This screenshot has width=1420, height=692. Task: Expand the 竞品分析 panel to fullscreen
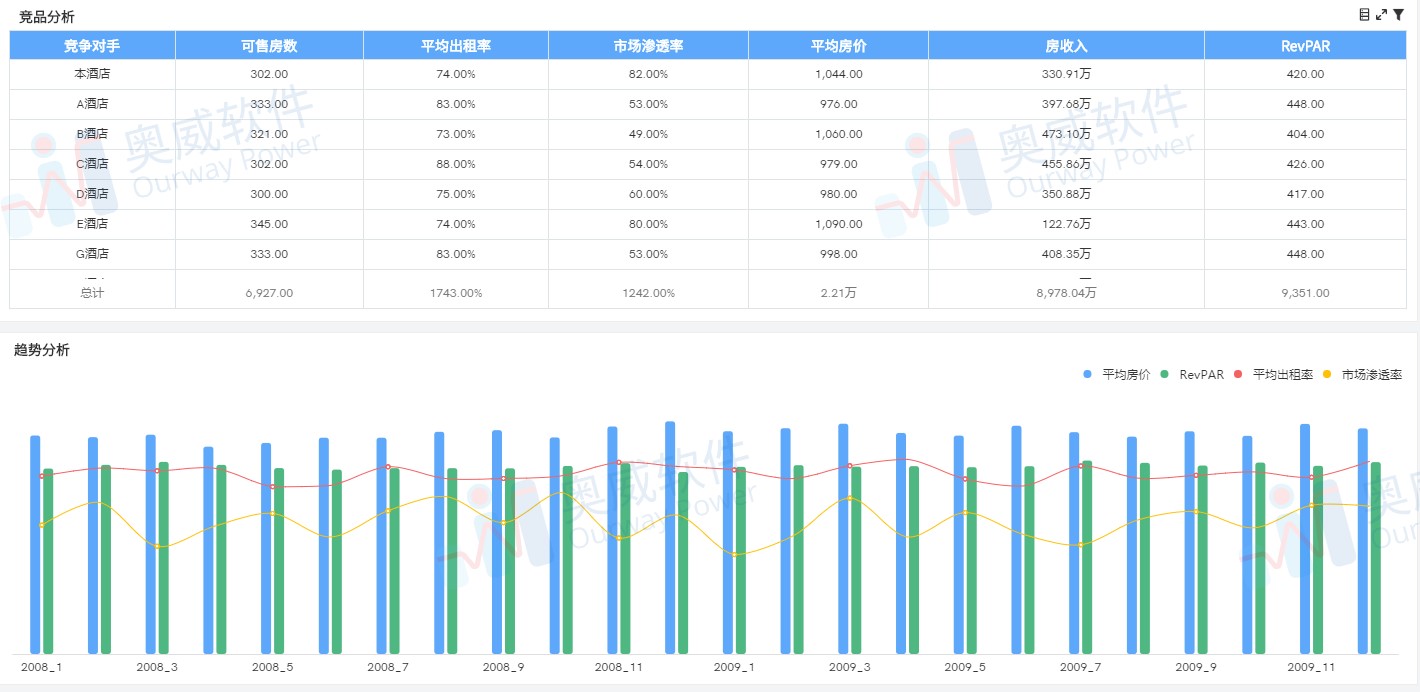(1381, 14)
